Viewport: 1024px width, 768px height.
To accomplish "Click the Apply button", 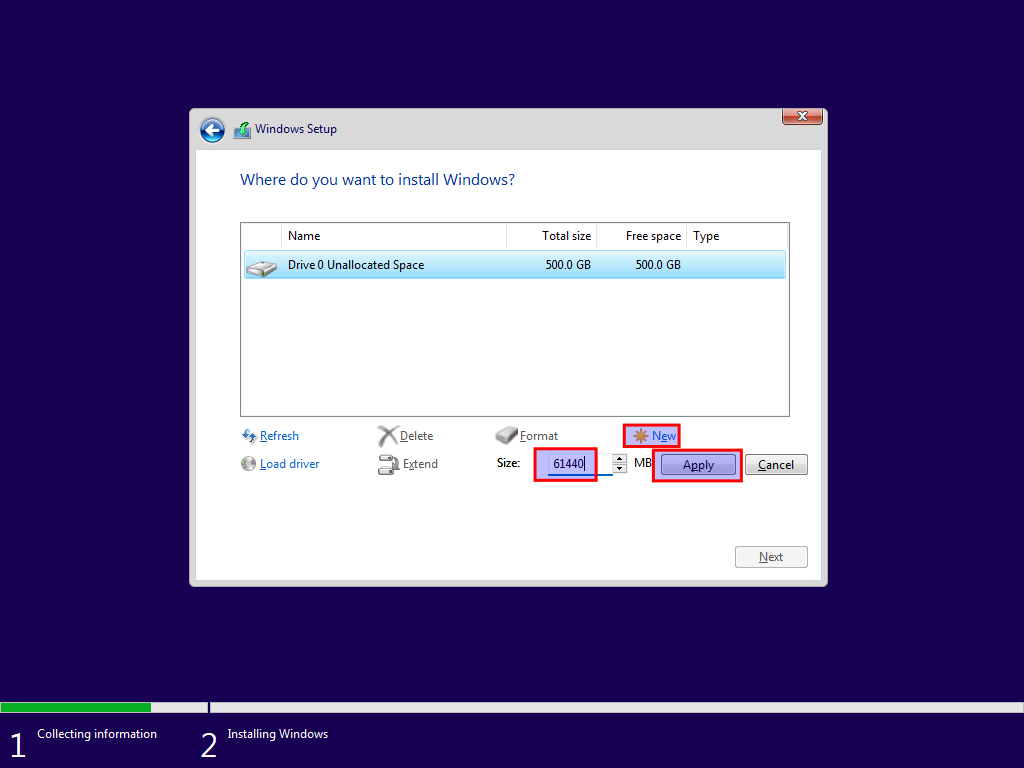I will click(698, 465).
